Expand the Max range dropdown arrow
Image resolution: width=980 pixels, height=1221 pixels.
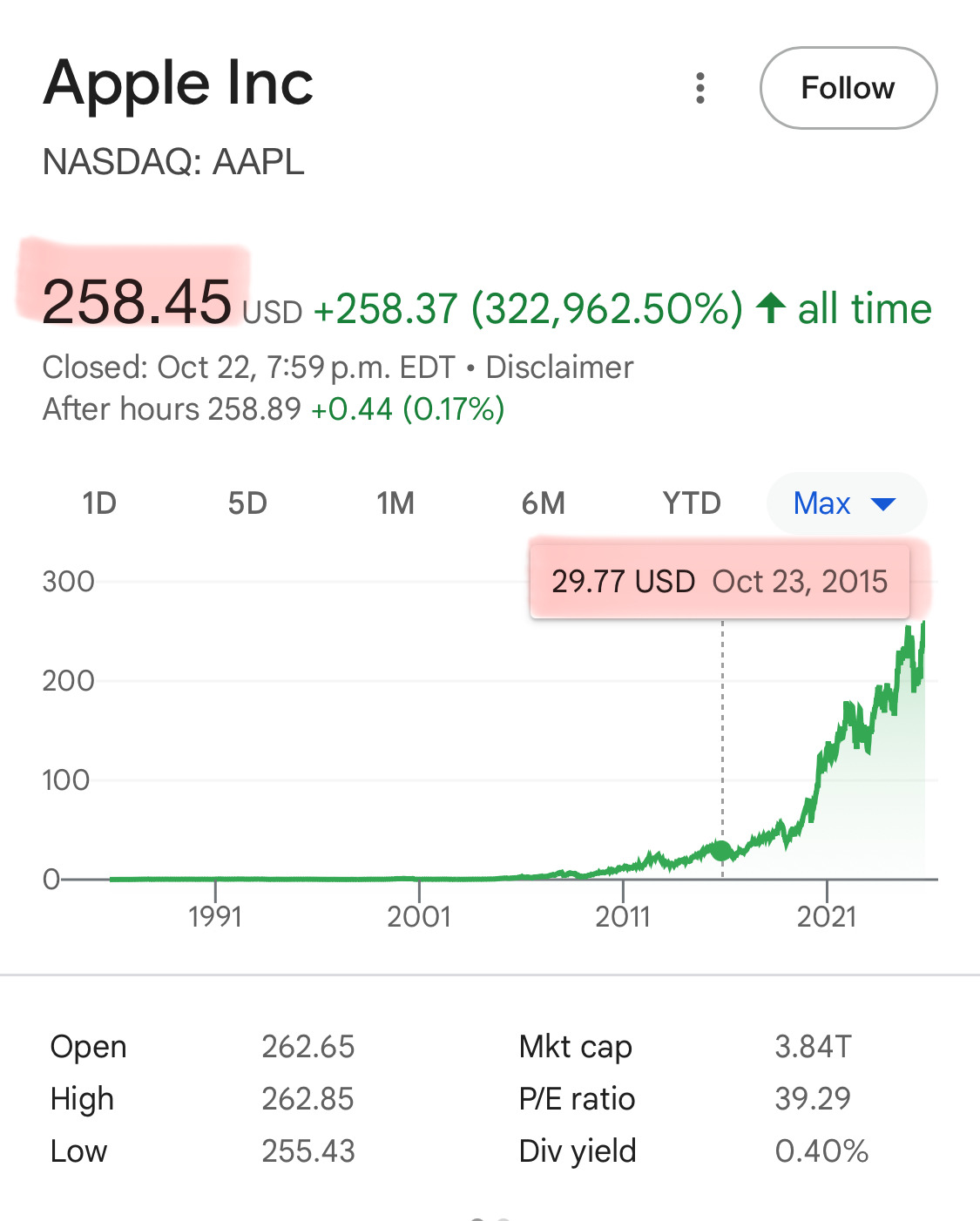(x=883, y=503)
